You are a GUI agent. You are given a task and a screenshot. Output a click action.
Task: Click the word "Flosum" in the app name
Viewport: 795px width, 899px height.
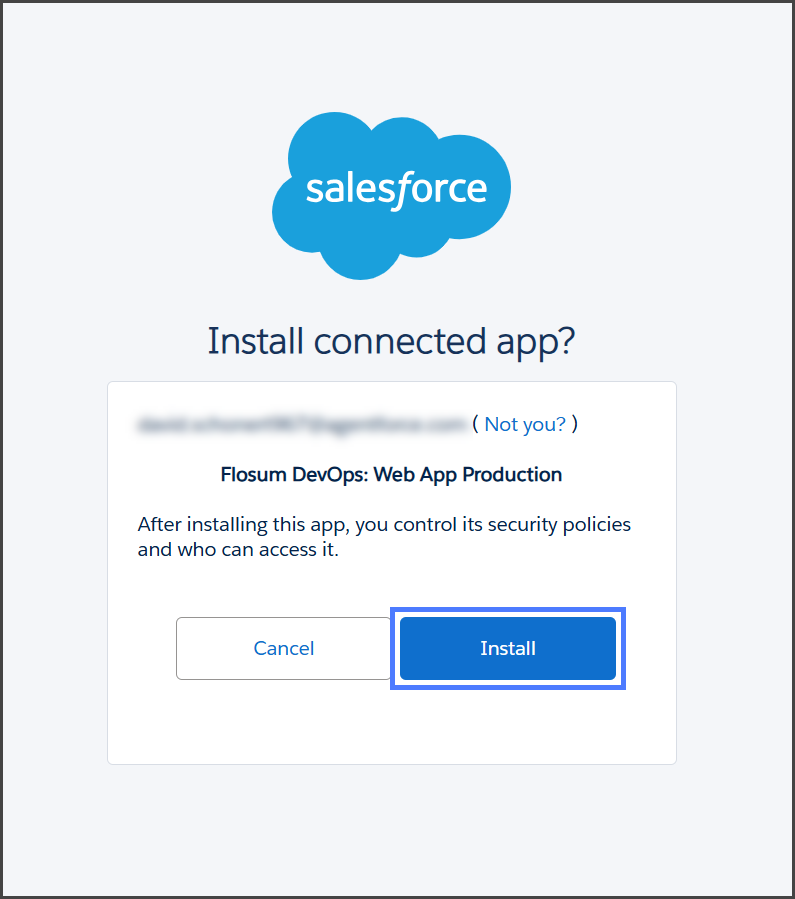(252, 474)
